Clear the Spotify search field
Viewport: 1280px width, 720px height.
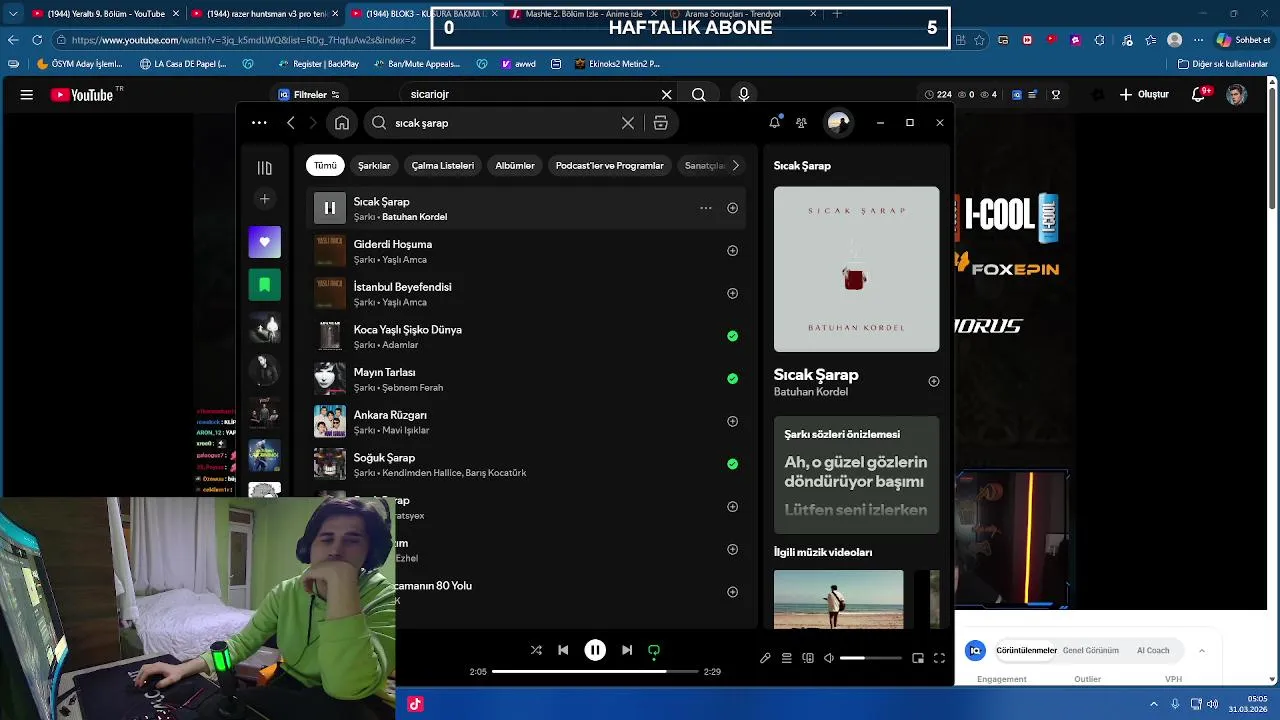coord(628,123)
